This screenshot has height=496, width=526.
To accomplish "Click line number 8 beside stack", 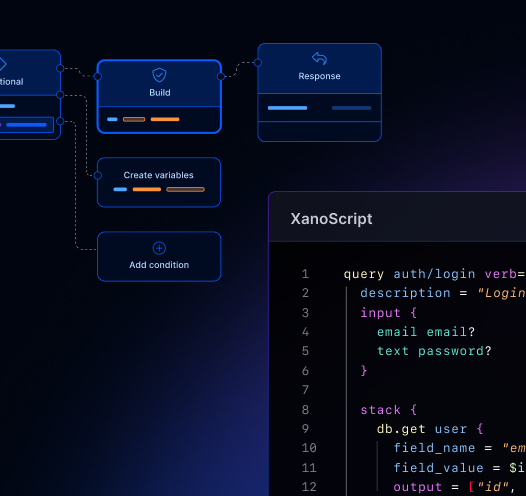I will point(305,409).
